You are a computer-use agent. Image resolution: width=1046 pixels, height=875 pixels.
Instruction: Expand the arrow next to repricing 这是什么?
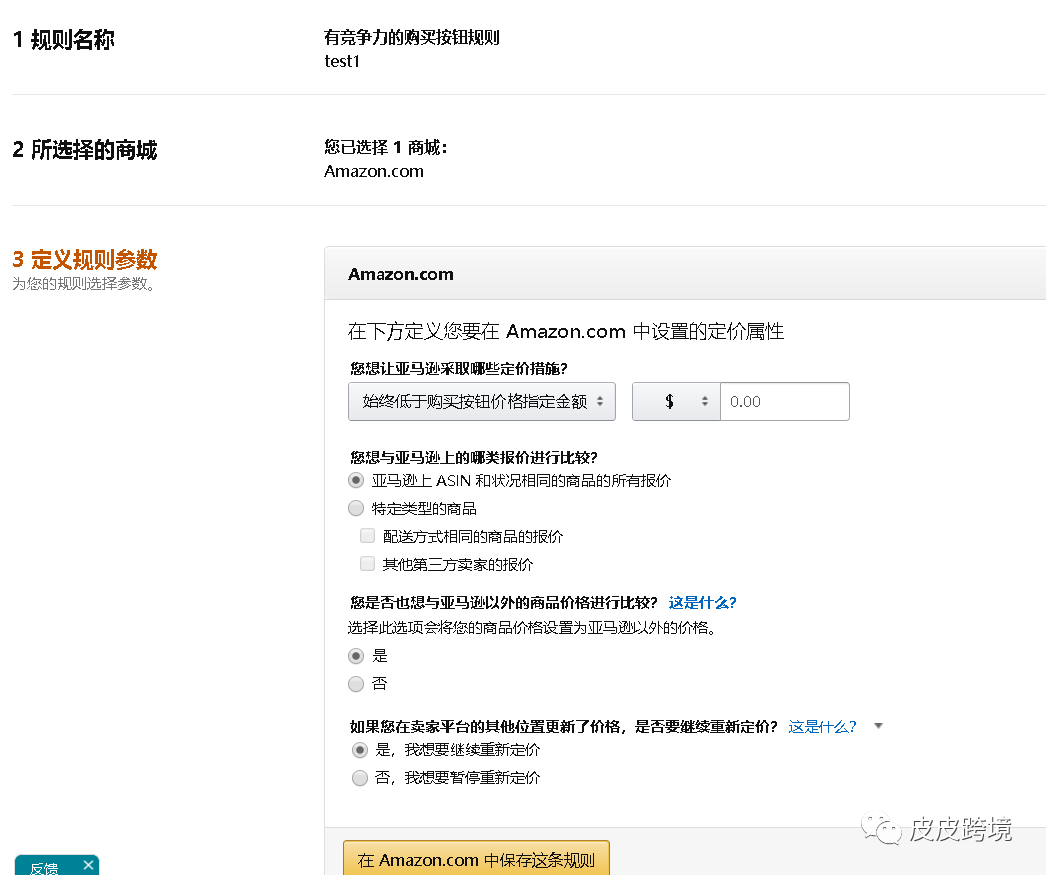coord(879,726)
